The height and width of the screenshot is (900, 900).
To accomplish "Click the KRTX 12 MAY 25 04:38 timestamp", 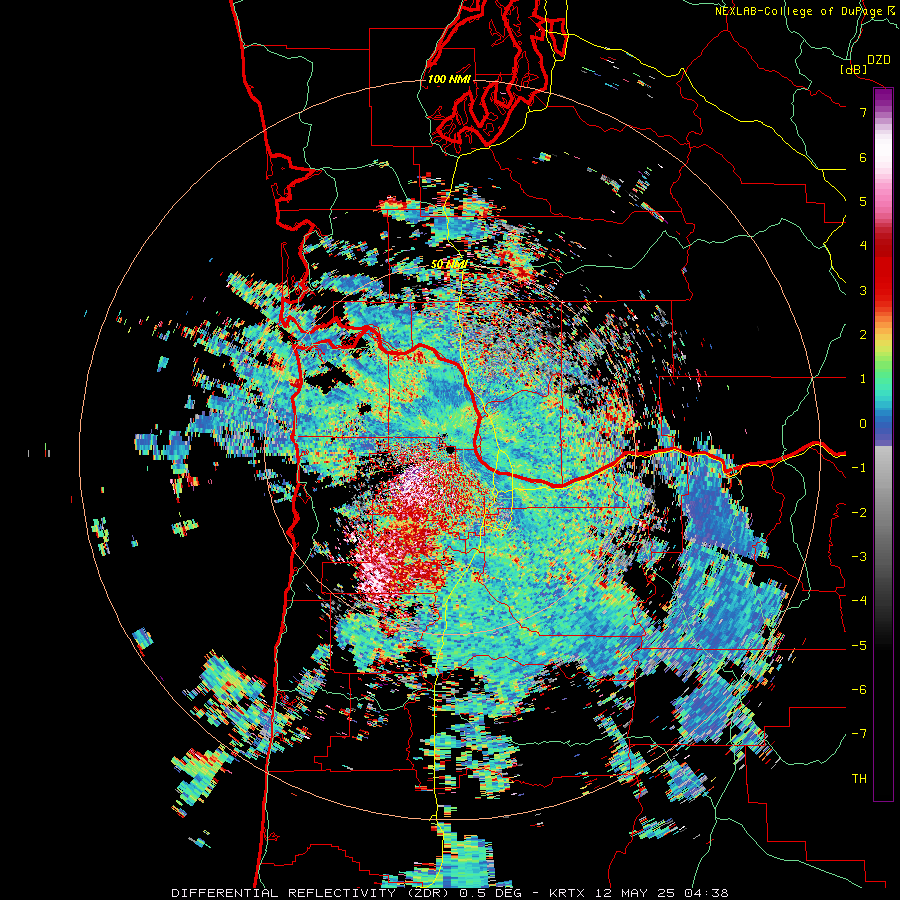I will [639, 893].
